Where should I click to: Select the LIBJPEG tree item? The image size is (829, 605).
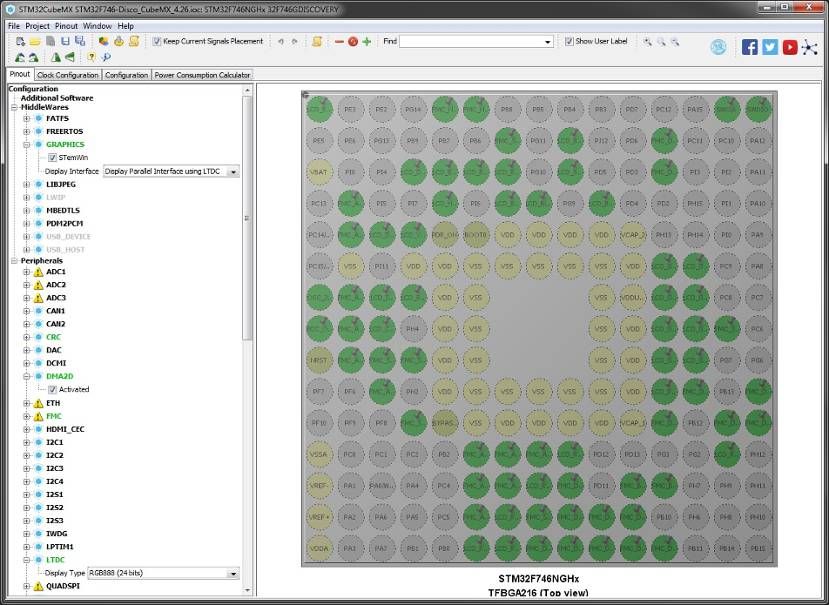[x=61, y=185]
